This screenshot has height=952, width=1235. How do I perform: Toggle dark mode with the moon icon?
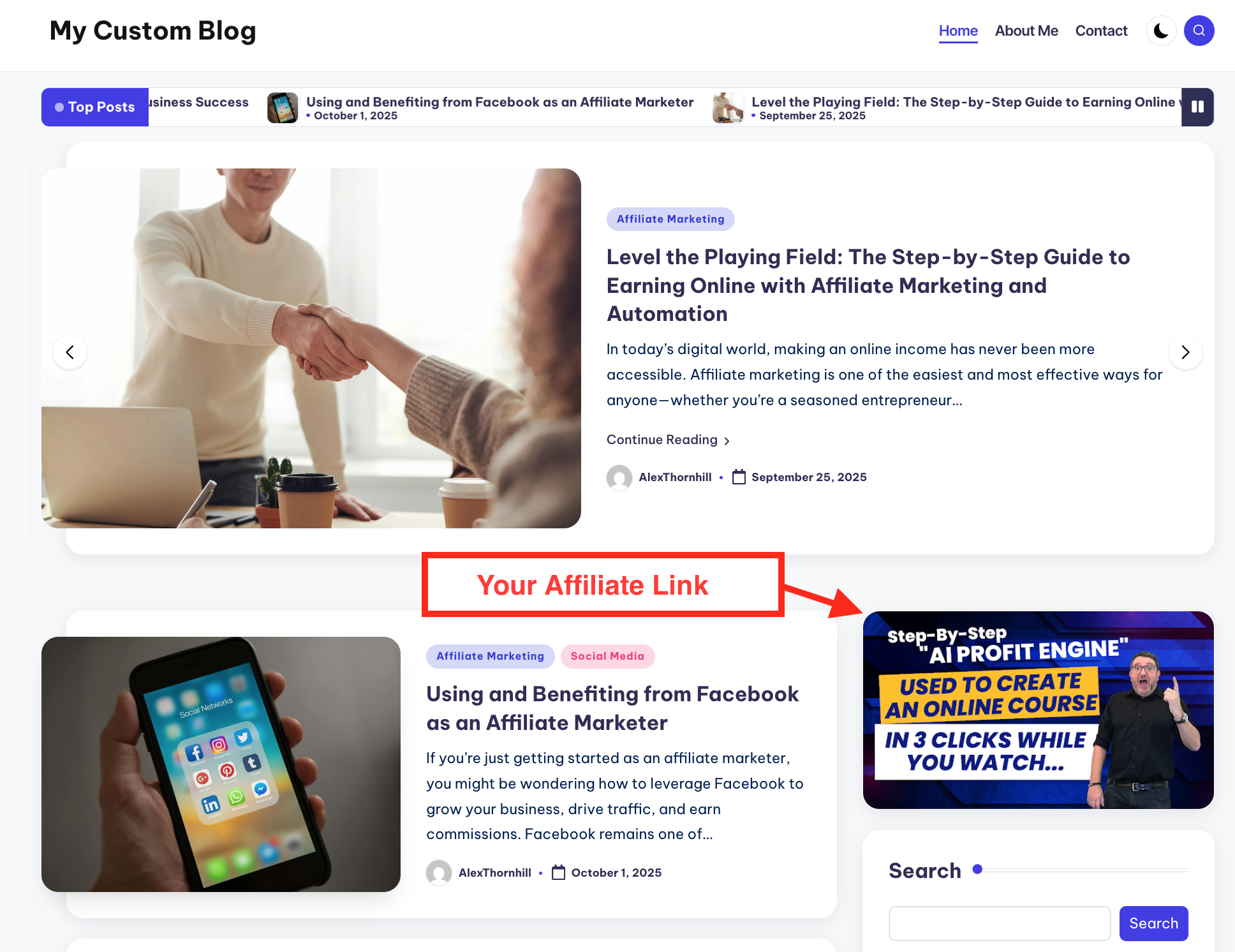[1161, 31]
